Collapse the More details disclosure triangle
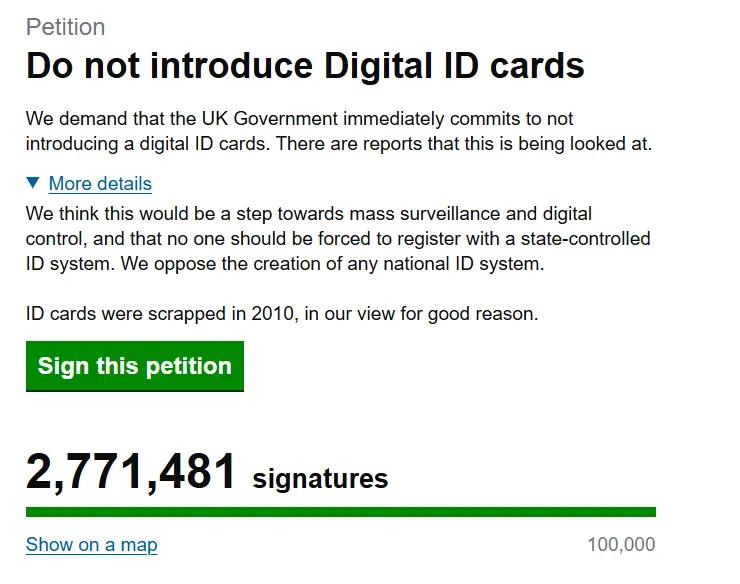The image size is (740, 584). click(x=33, y=183)
